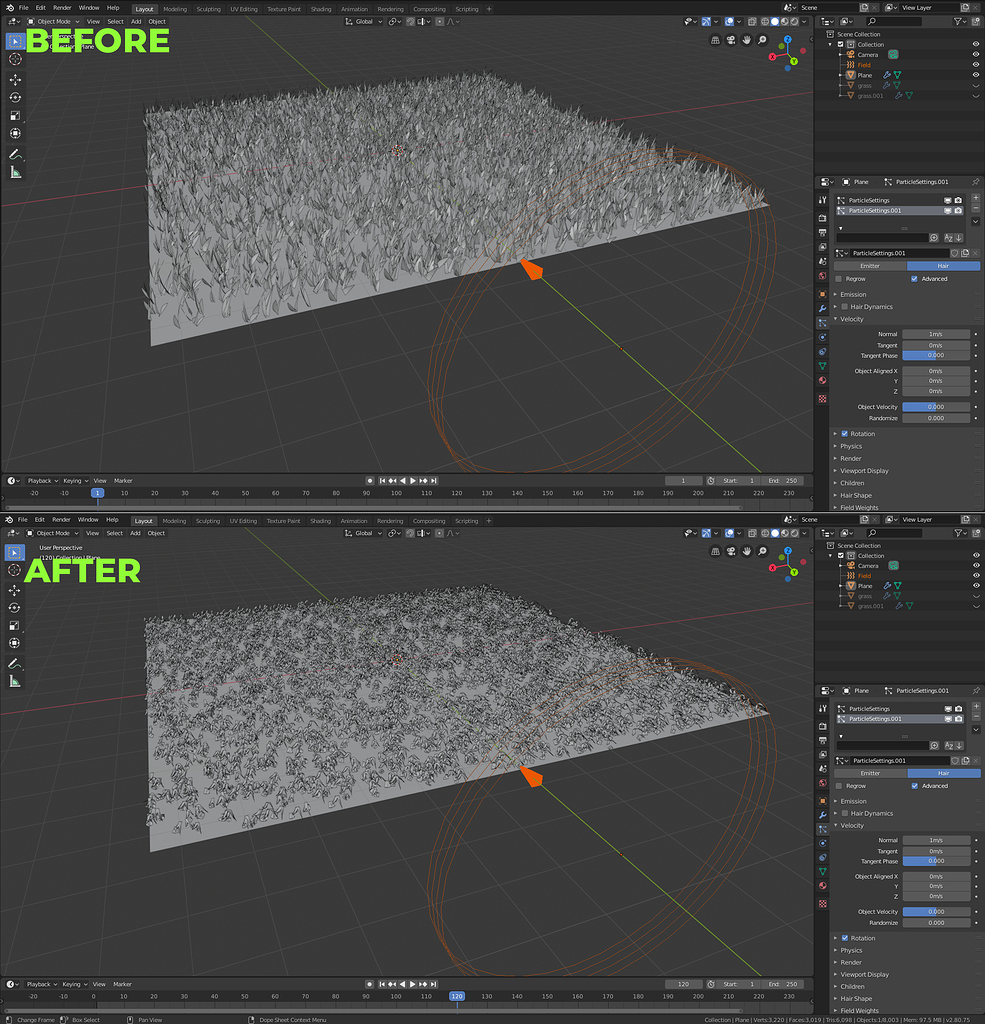Disable the Advanced checkbox
This screenshot has width=985, height=1024.
(x=912, y=279)
